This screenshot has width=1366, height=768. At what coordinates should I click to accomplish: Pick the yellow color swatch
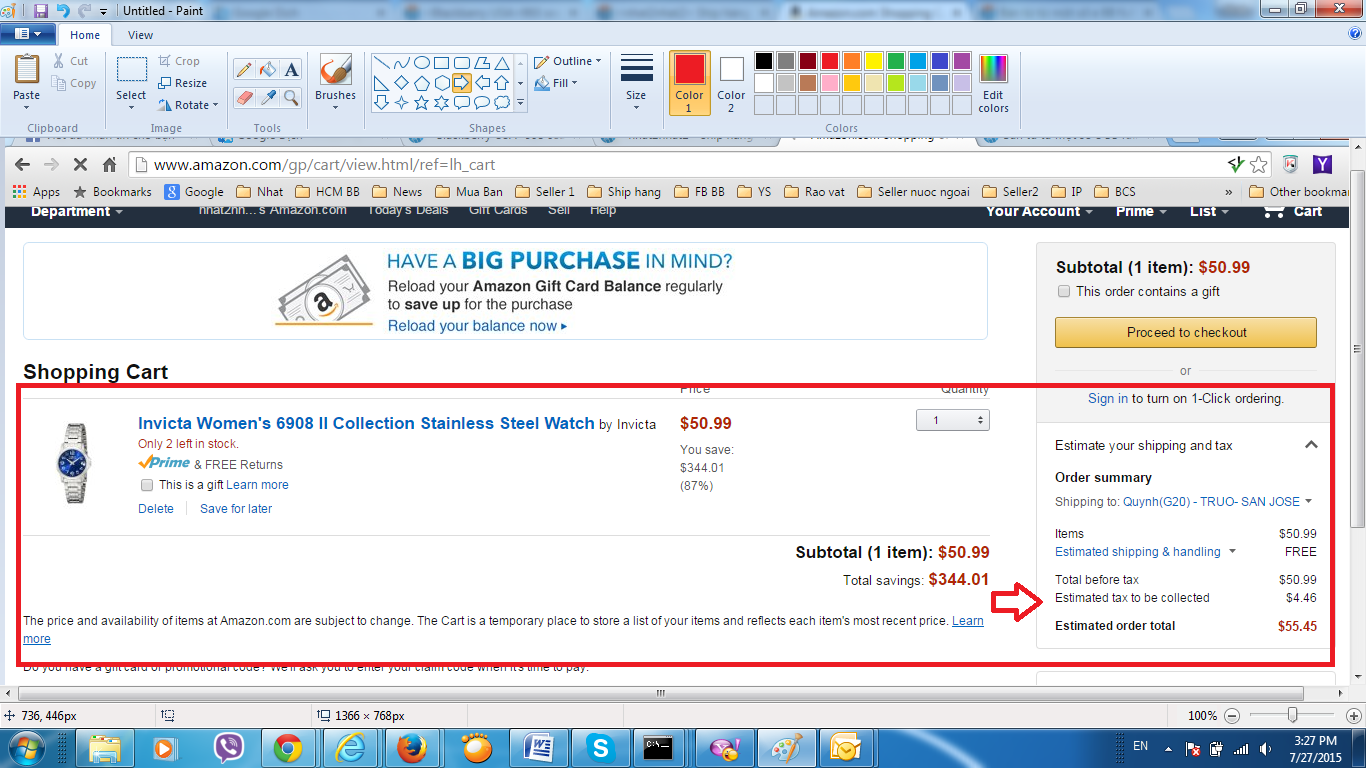tap(874, 61)
